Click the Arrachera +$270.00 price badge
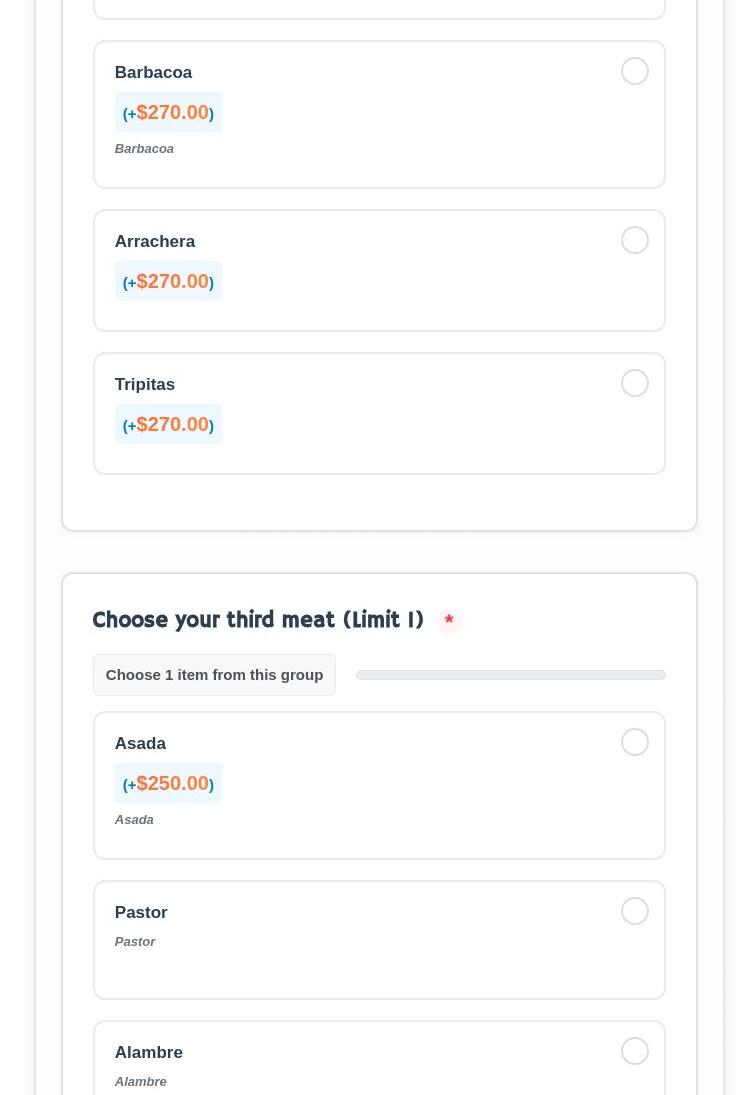The width and height of the screenshot is (750, 1095). tap(168, 281)
